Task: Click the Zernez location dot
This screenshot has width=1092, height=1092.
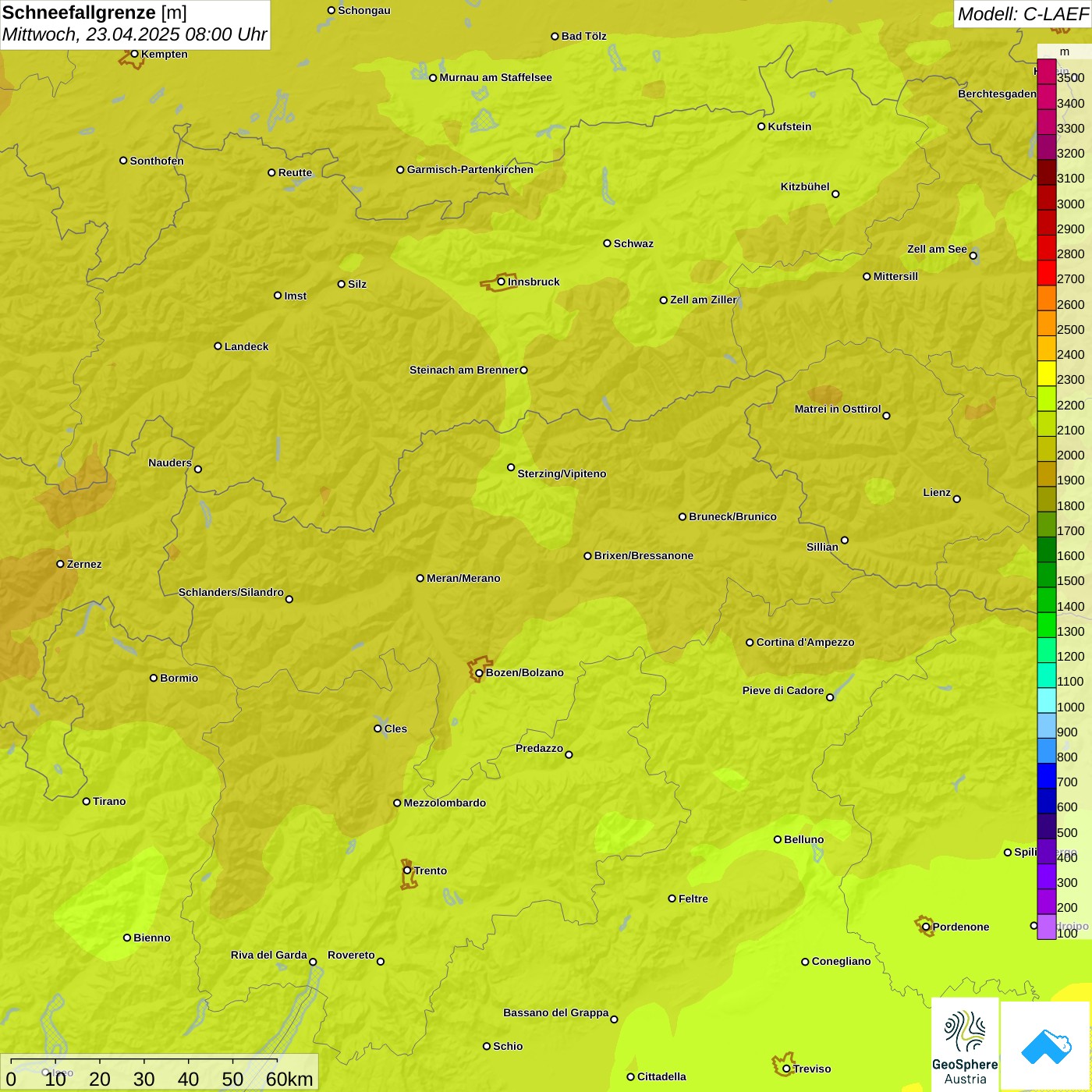Action: [x=60, y=564]
